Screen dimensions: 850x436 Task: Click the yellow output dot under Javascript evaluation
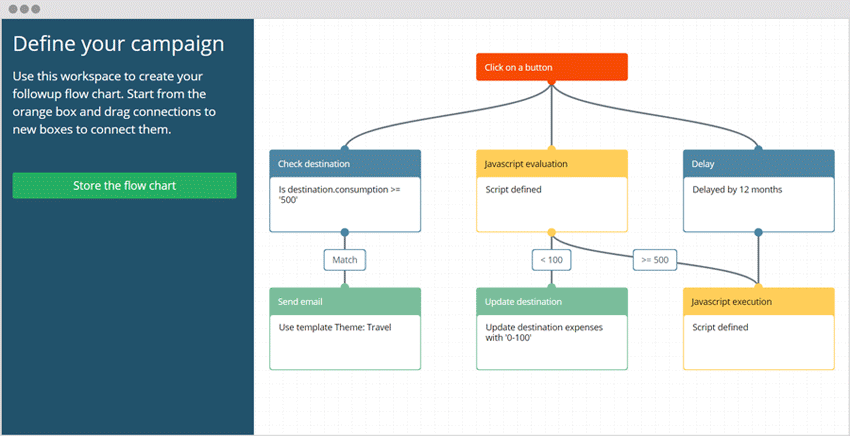point(551,232)
